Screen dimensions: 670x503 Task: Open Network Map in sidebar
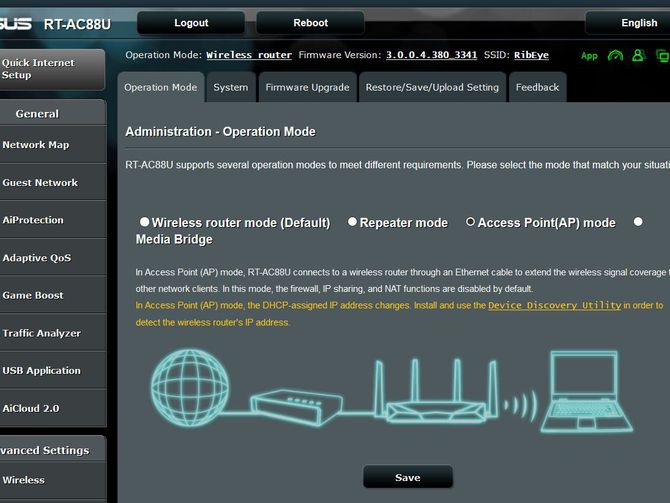coord(53,144)
